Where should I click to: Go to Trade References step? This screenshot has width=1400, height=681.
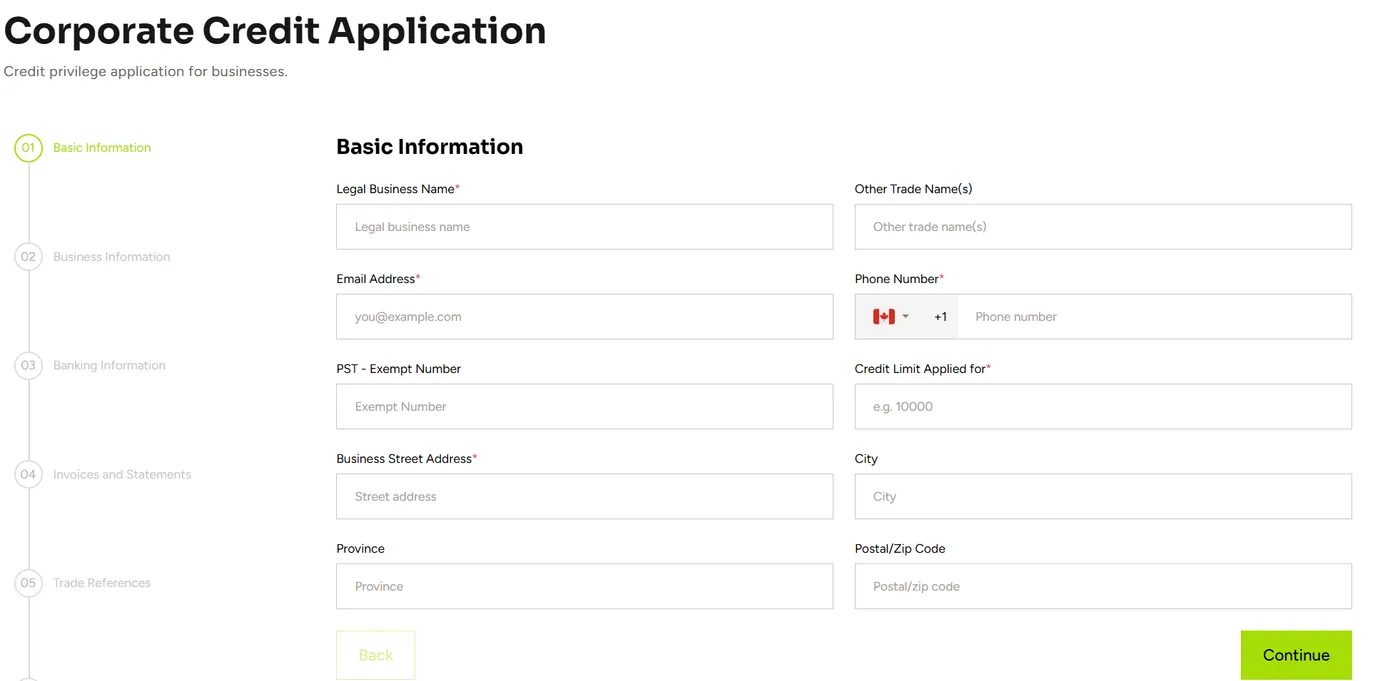102,583
